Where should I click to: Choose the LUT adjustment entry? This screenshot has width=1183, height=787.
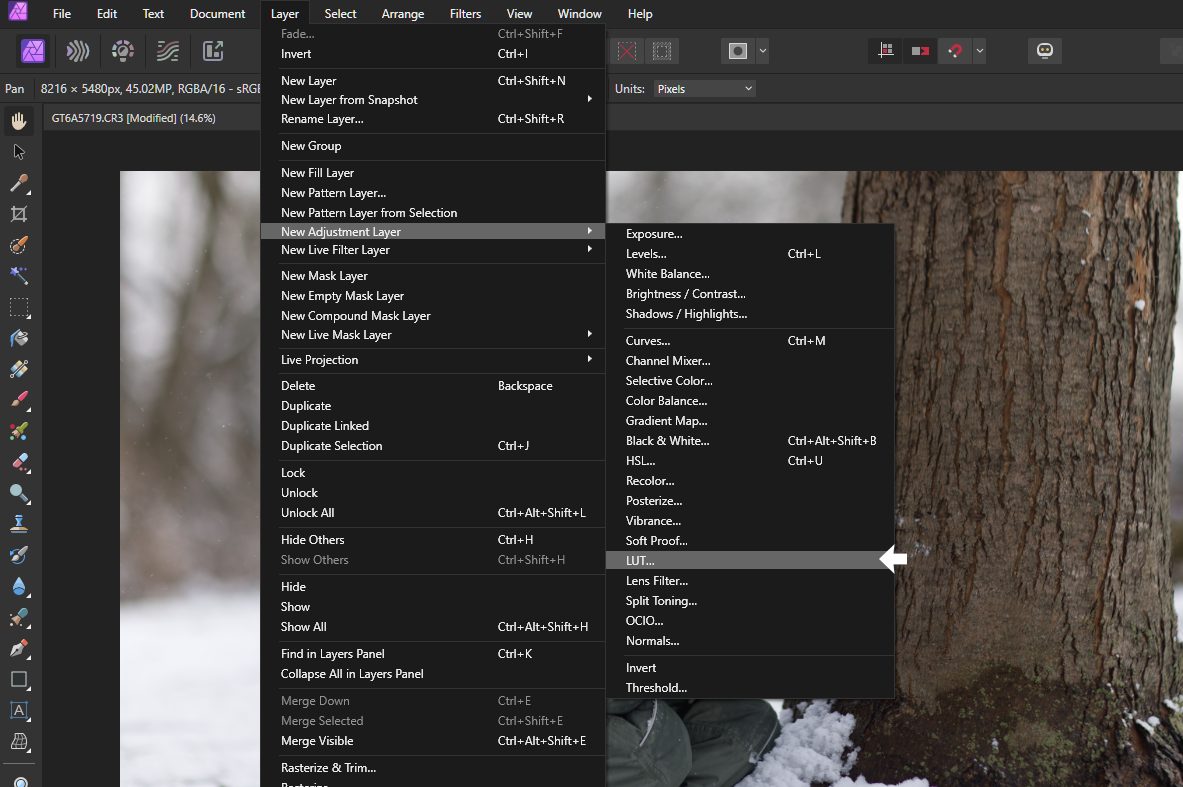[641, 560]
